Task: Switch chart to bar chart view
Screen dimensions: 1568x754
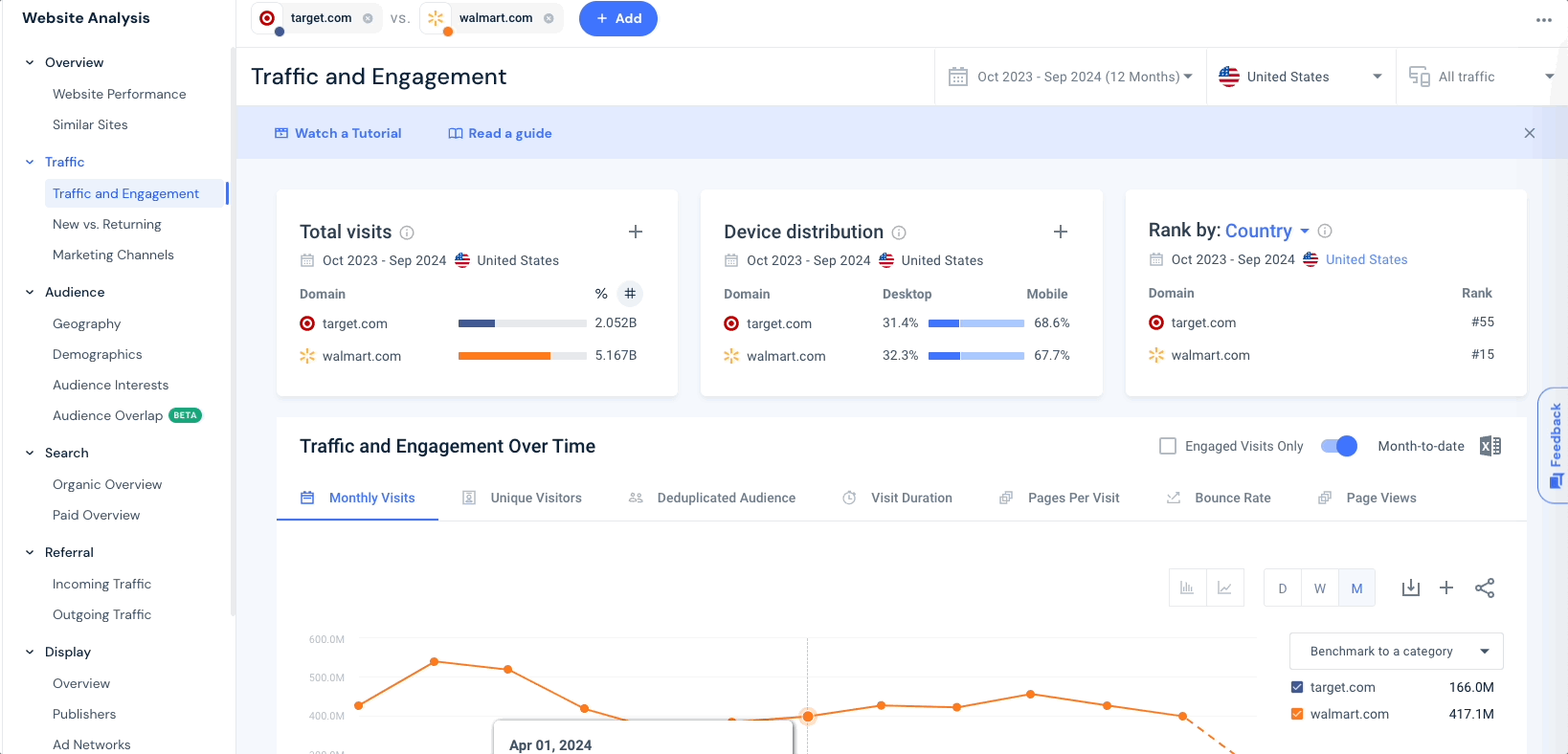Action: [x=1187, y=588]
